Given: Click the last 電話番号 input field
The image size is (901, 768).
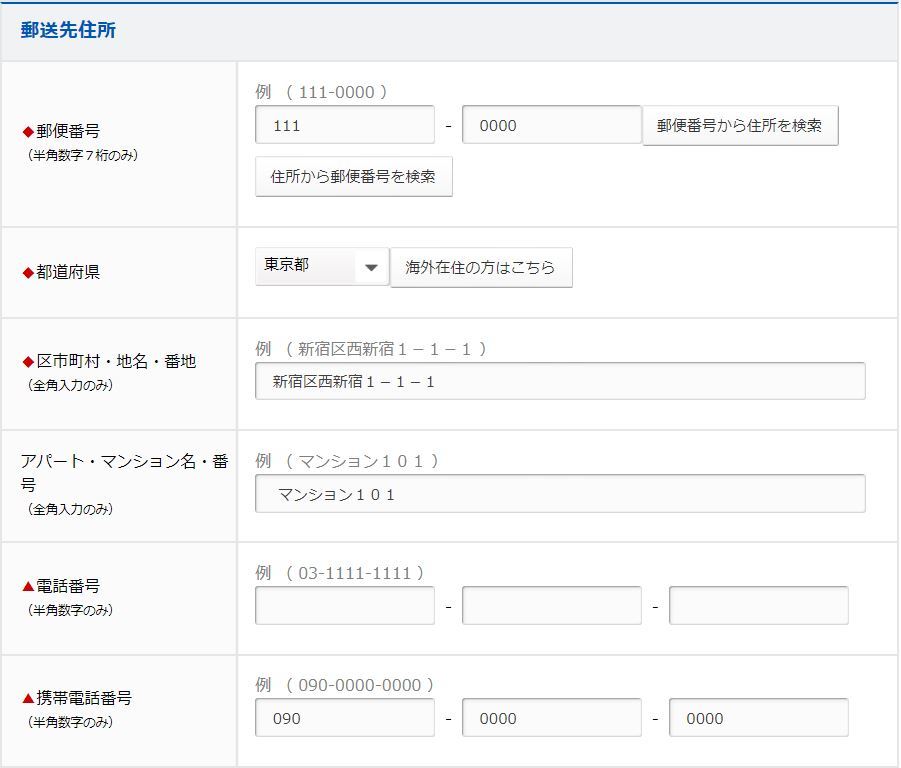Looking at the screenshot, I should 758,606.
